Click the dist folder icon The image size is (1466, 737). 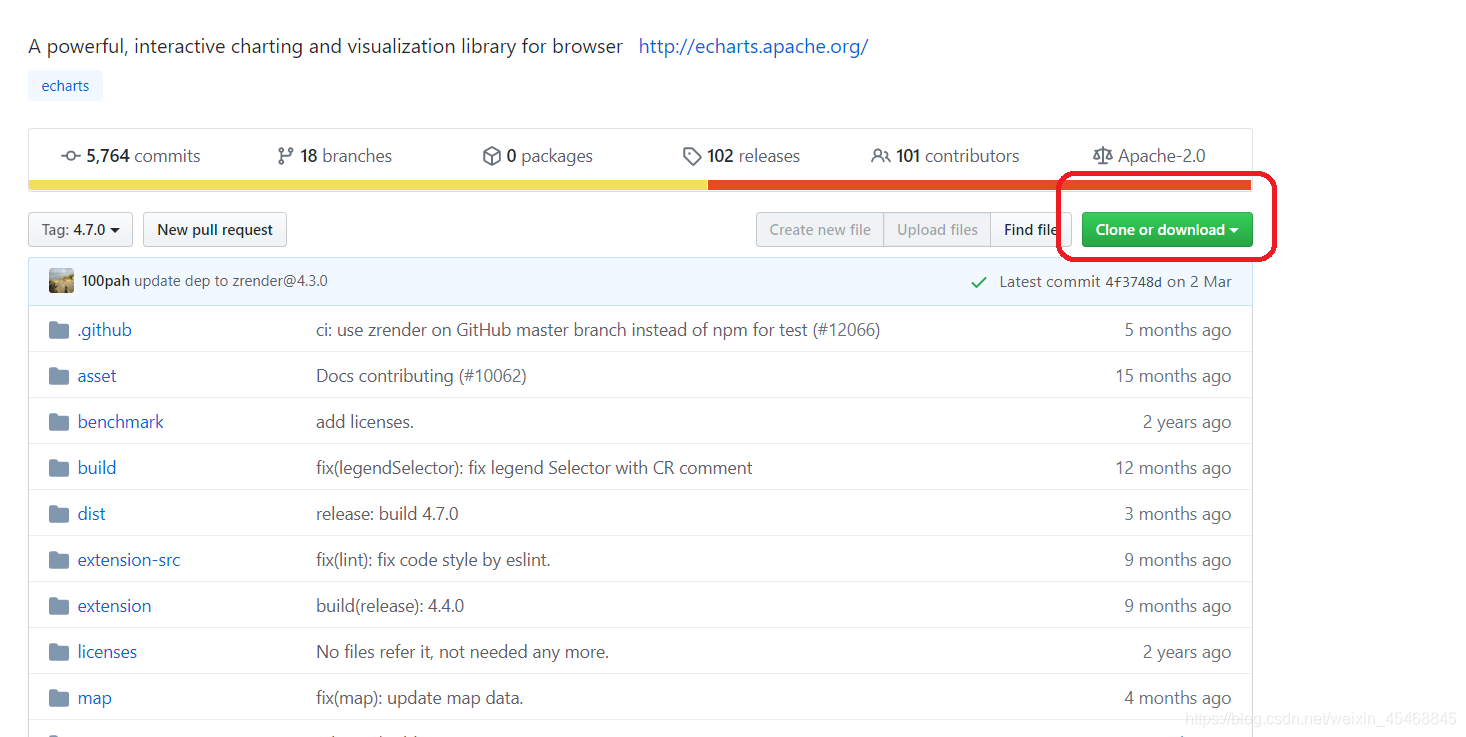pyautogui.click(x=59, y=514)
